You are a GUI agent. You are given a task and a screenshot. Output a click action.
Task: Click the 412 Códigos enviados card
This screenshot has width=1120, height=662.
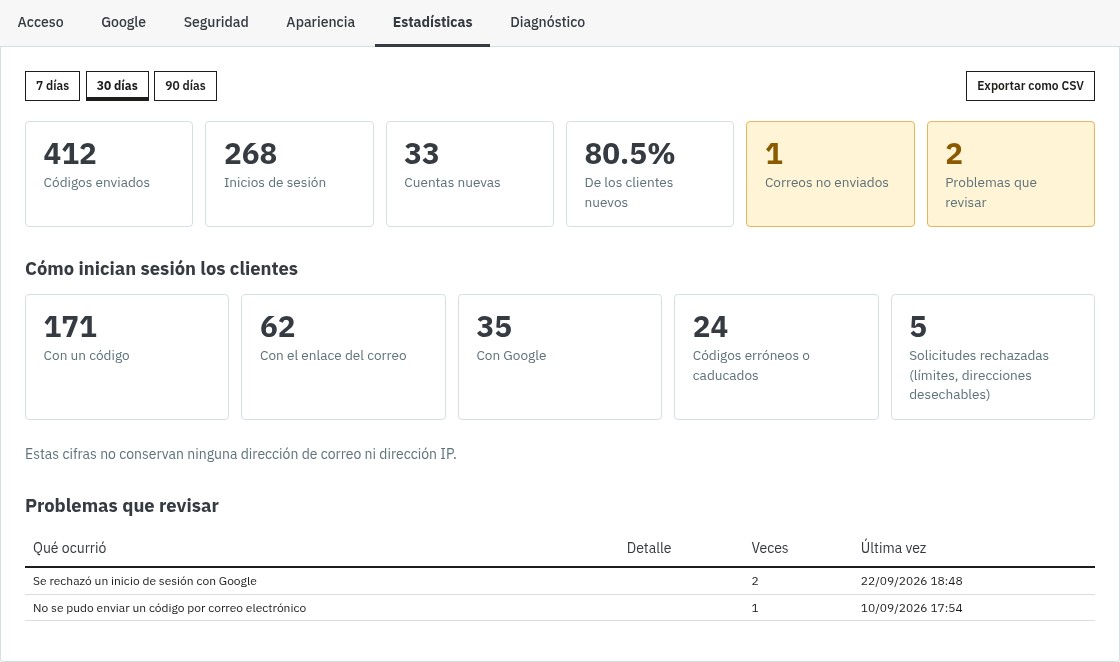(109, 174)
